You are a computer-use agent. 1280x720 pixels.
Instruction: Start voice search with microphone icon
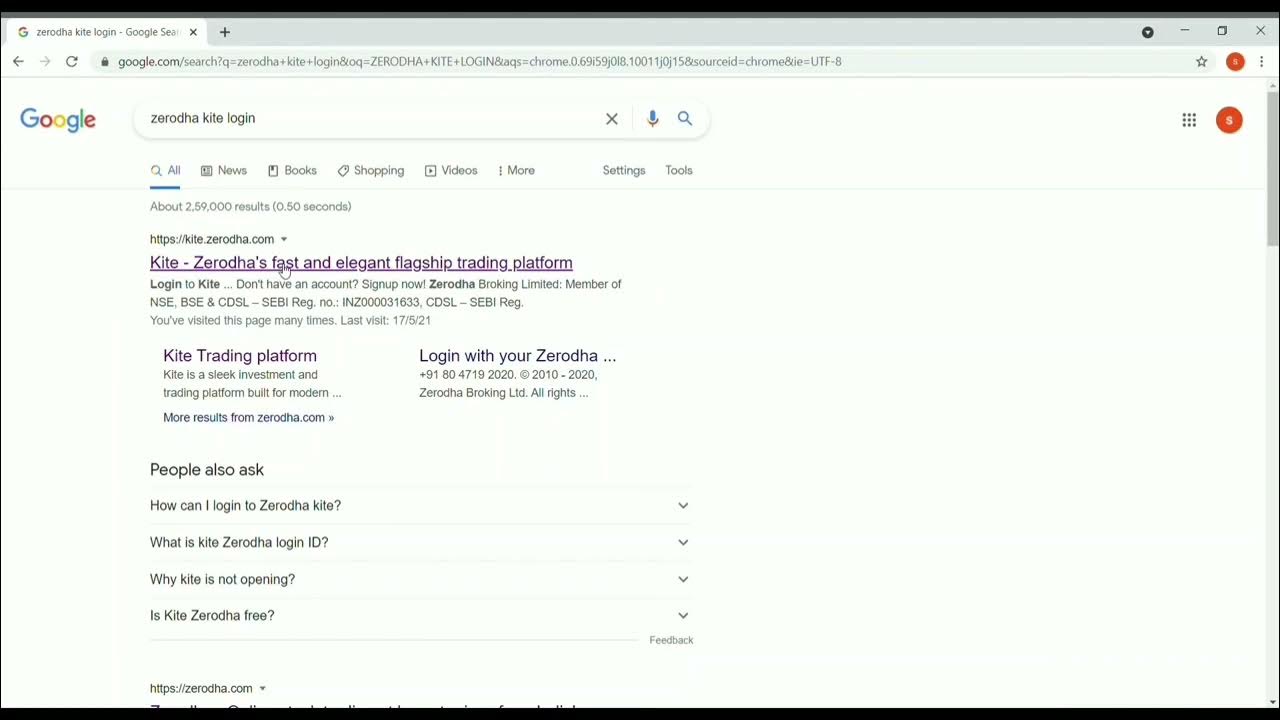pyautogui.click(x=652, y=119)
